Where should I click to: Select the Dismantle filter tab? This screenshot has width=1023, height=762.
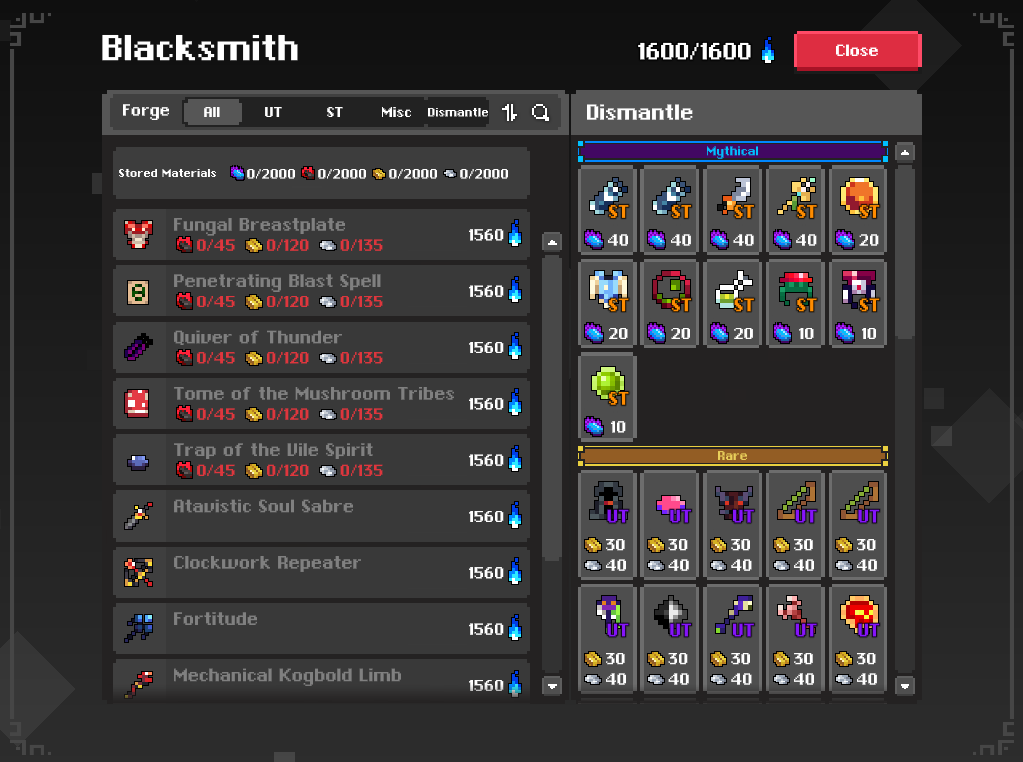pos(457,112)
